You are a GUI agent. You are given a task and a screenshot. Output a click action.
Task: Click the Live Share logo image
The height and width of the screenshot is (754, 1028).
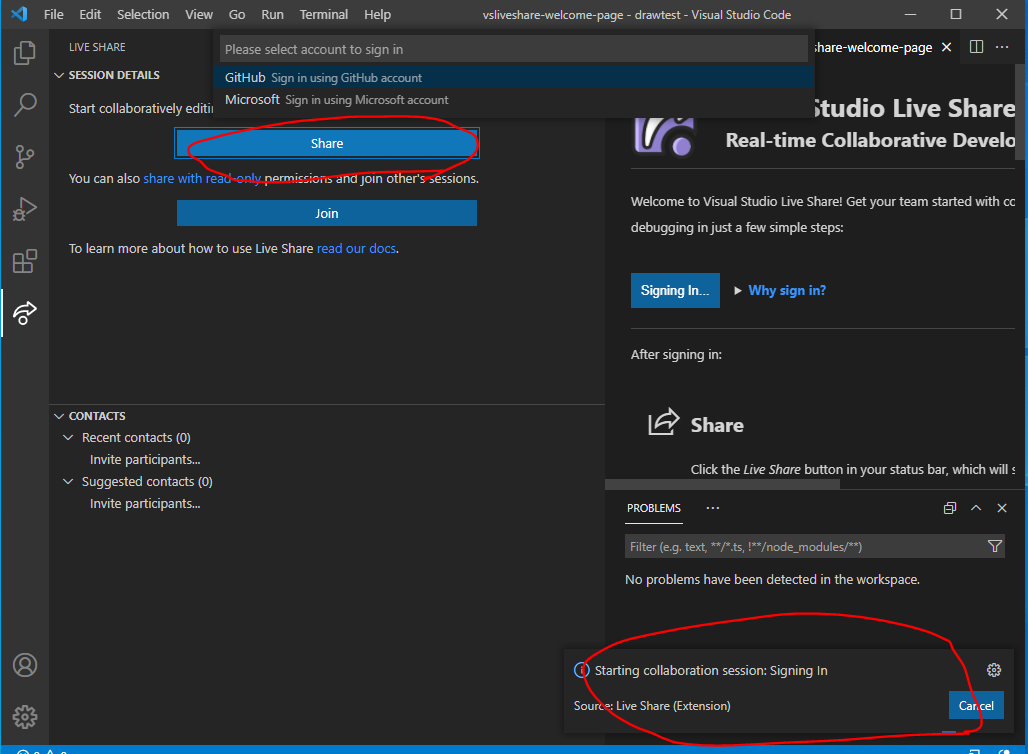point(663,136)
